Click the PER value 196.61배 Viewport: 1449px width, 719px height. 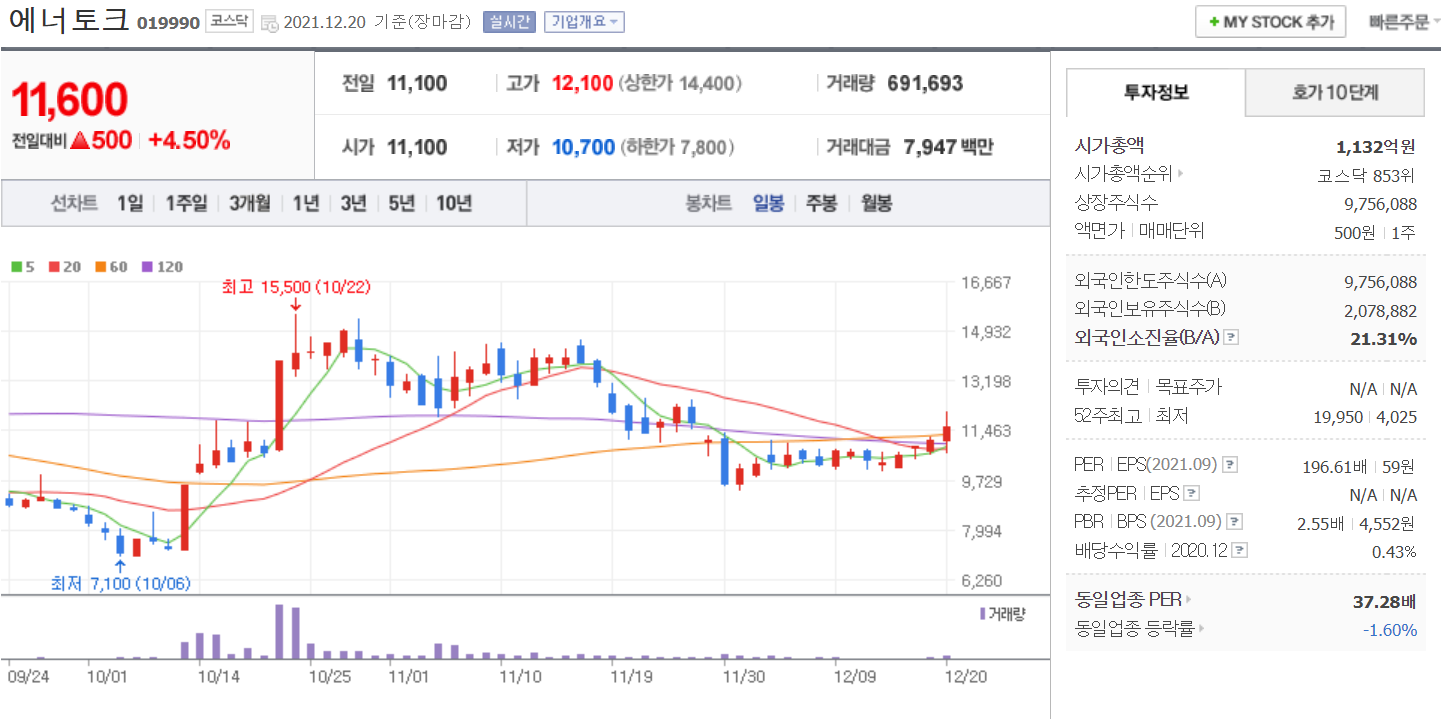(1334, 466)
